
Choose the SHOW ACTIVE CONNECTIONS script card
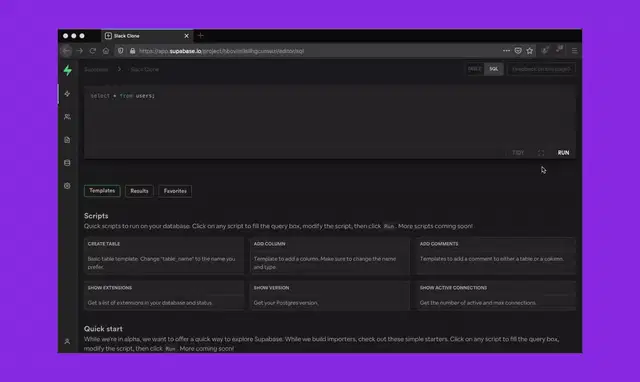(x=496, y=295)
